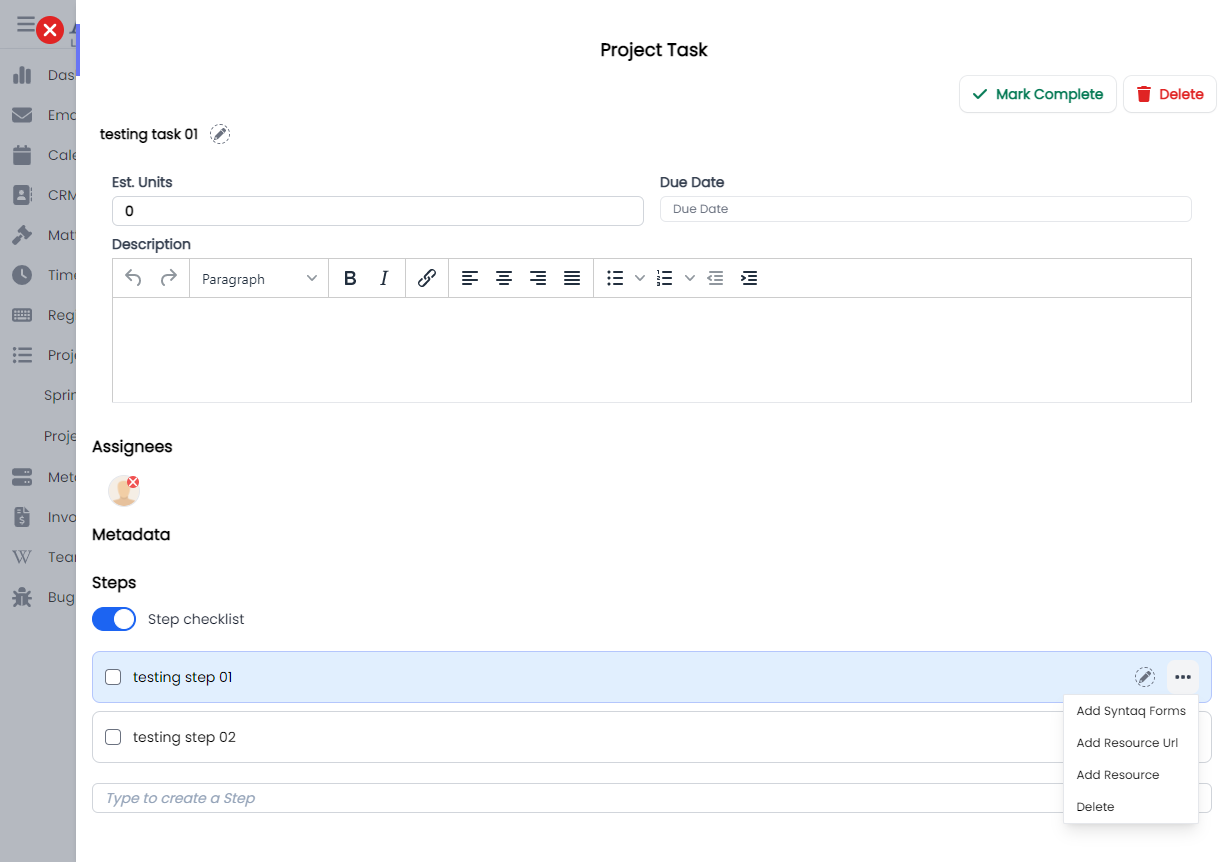Remove assignee using the red x badge

[x=133, y=482]
